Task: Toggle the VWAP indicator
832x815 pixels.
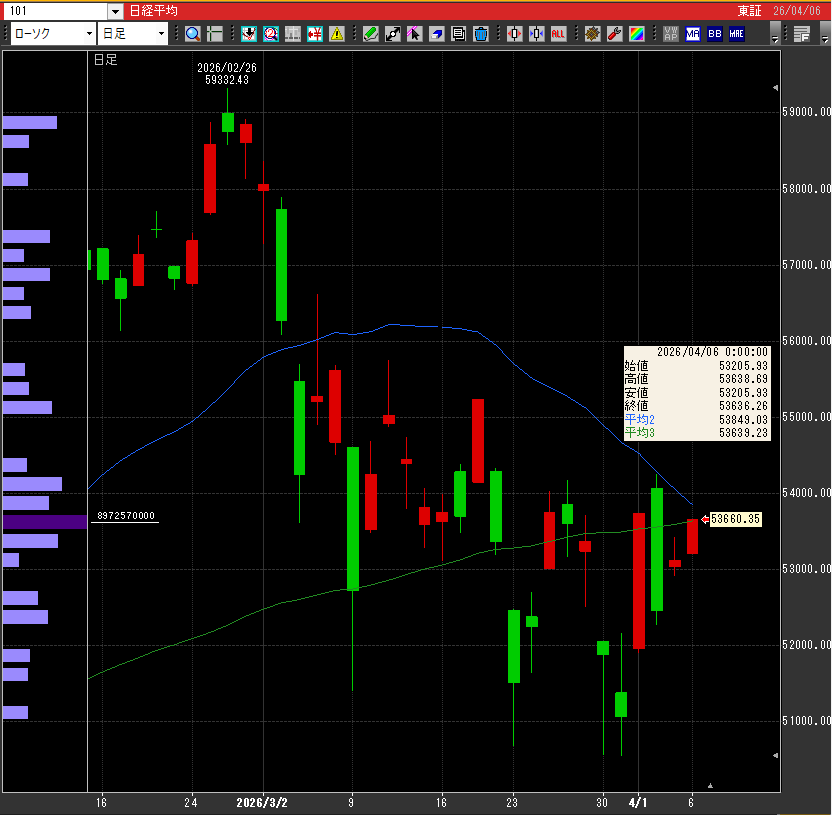Action: [x=671, y=34]
